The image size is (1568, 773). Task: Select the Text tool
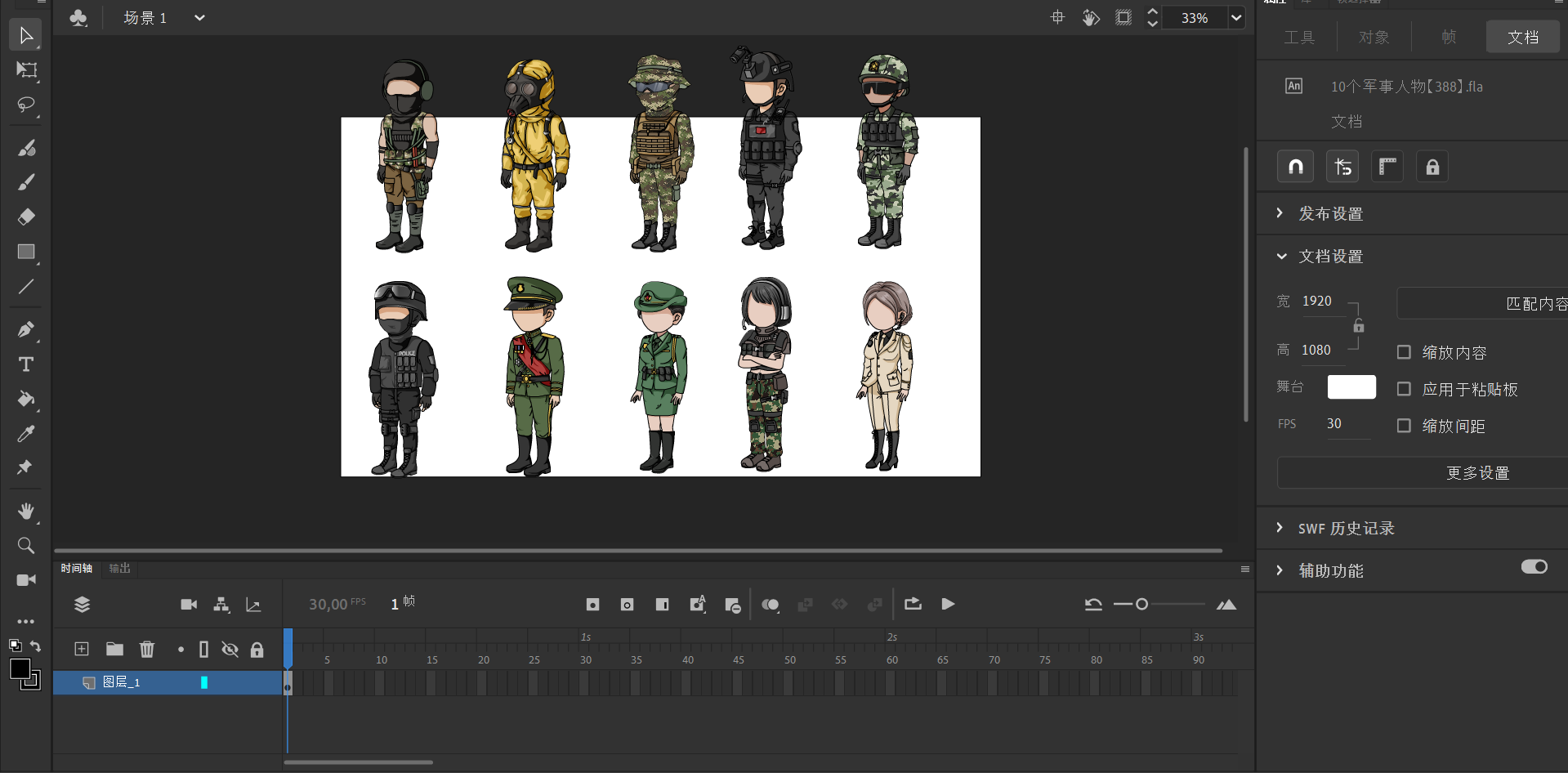point(26,364)
